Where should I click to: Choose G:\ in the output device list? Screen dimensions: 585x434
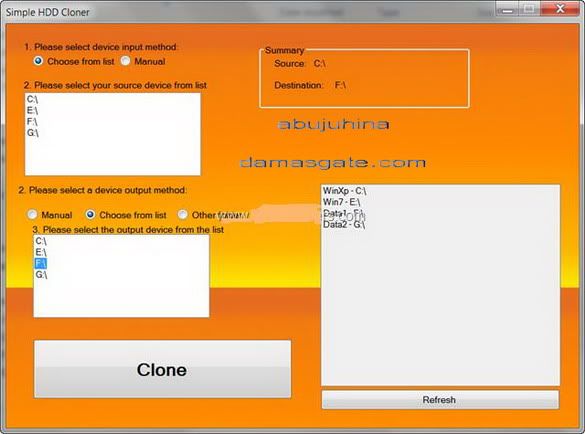pos(41,275)
